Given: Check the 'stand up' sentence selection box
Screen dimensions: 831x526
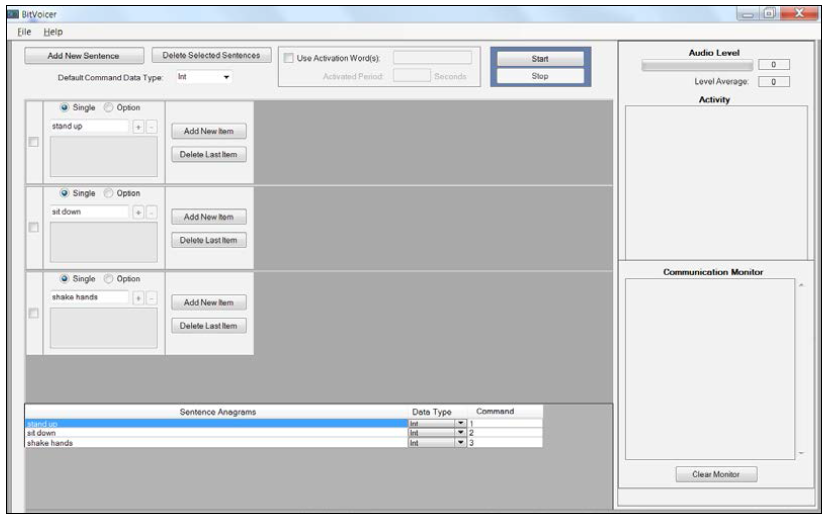Looking at the screenshot, I should [x=33, y=142].
